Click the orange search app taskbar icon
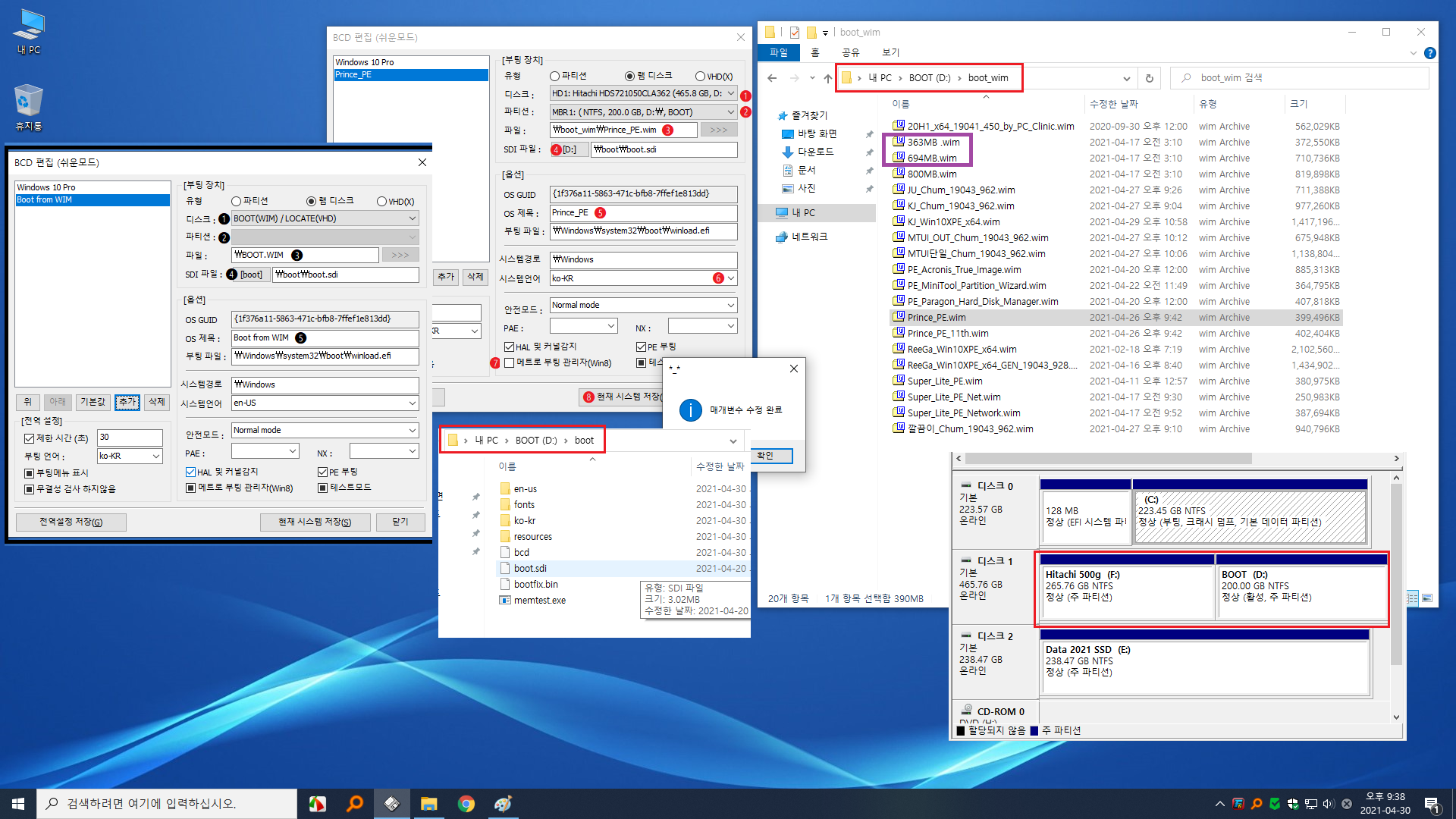1456x819 pixels. point(355,804)
